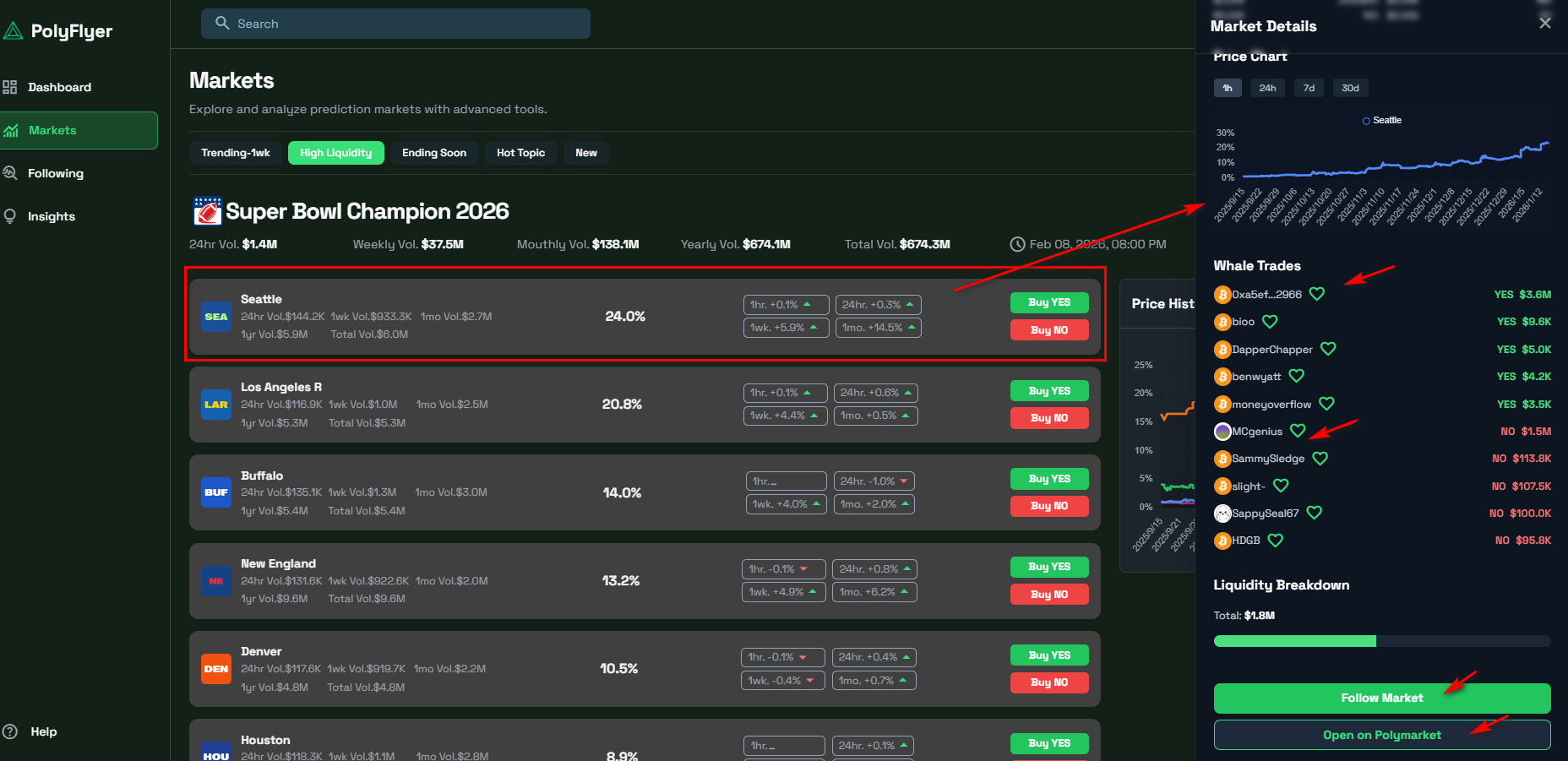This screenshot has height=761, width=1568.
Task: Open Buffalo's 24hr -1.0% change dropdown
Action: (874, 481)
